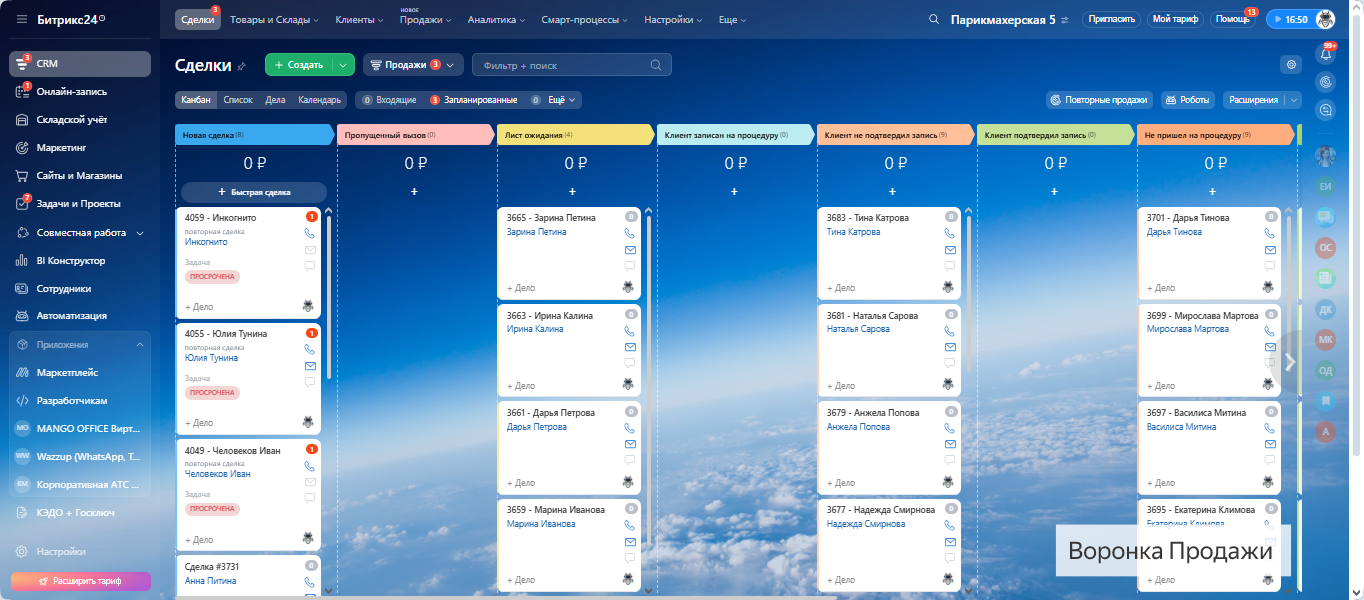Click the phone icon on Дарья Тинова card
Screen dimensions: 1364x600
tap(1270, 233)
